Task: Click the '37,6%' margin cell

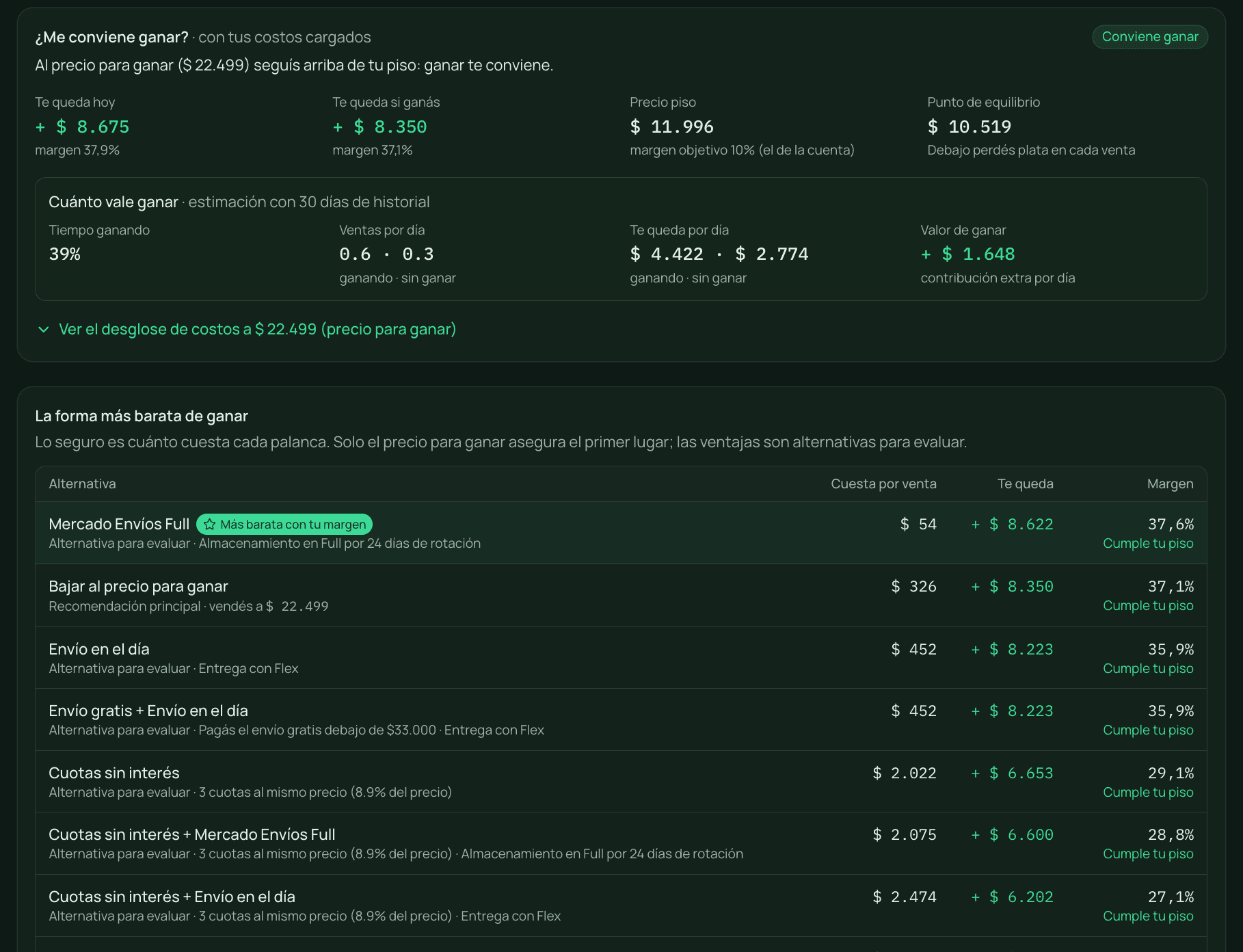Action: pyautogui.click(x=1171, y=524)
